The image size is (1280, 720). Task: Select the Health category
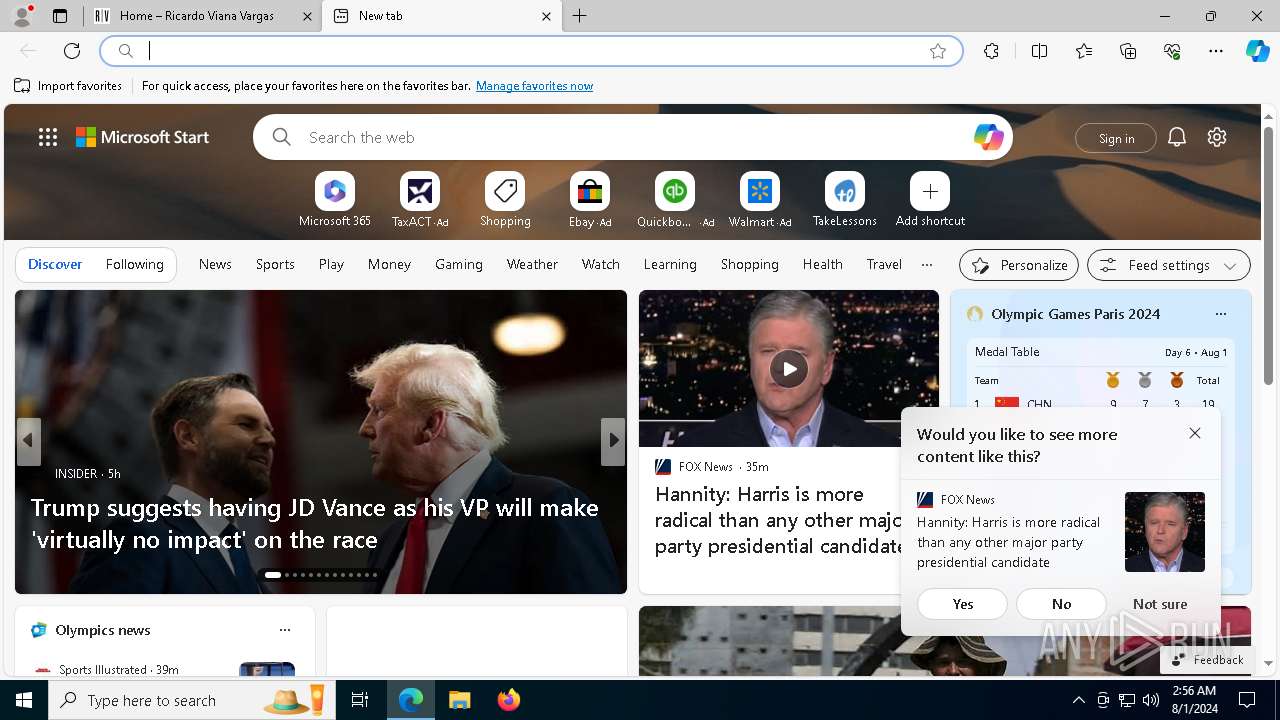(822, 264)
